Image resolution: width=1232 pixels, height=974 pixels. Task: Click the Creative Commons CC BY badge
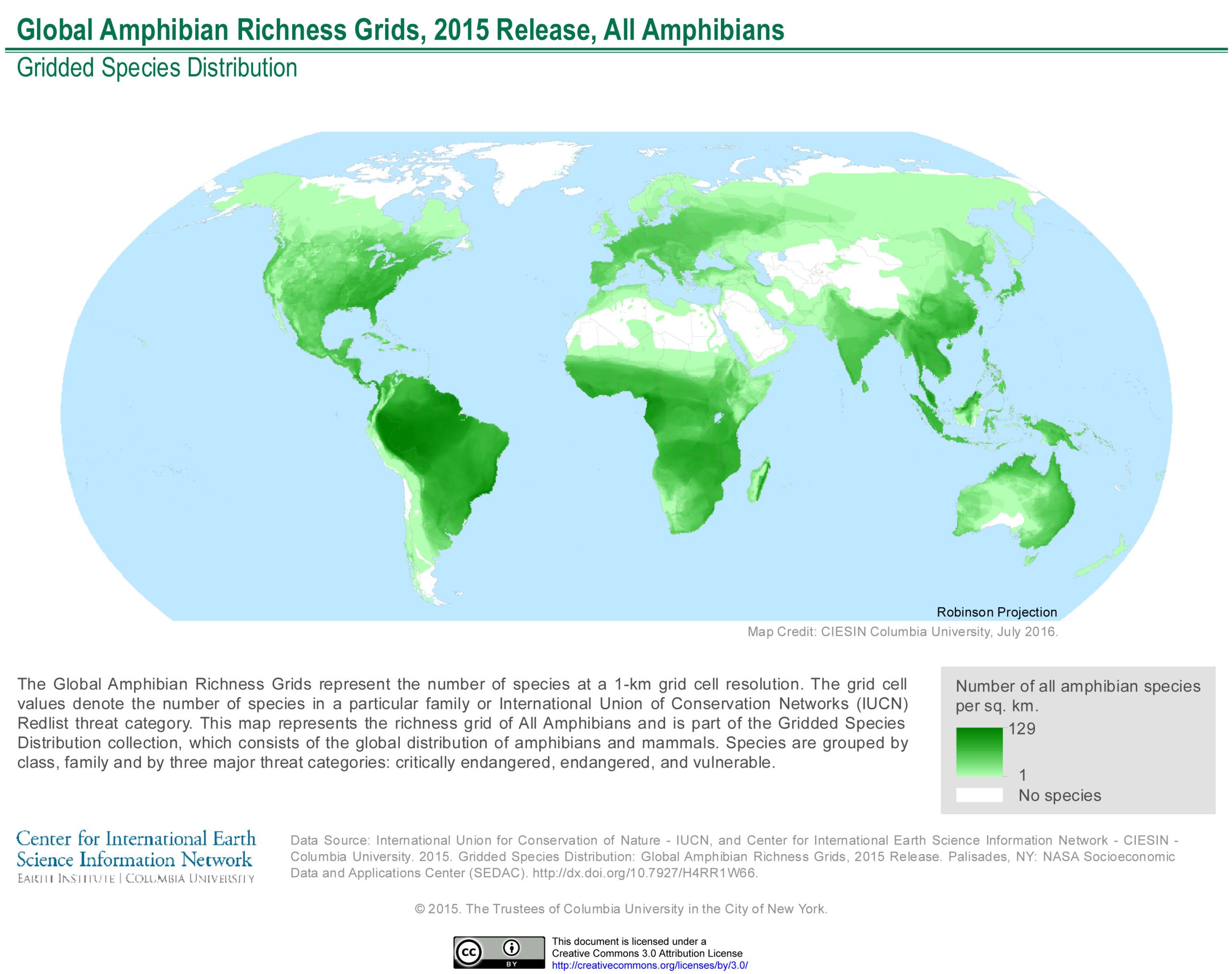(x=499, y=952)
